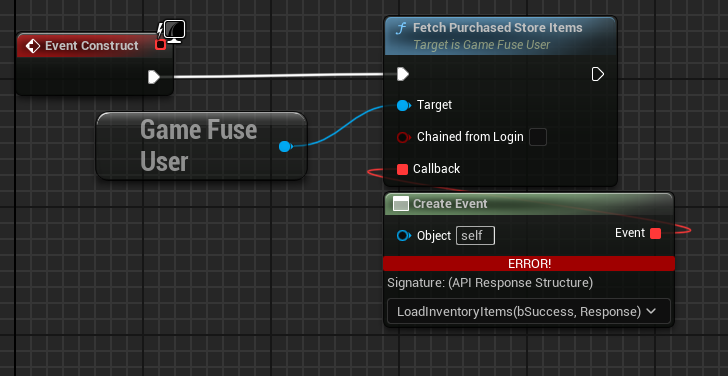Click Event Construct red delegate output pin
The height and width of the screenshot is (376, 728).
tap(160, 45)
